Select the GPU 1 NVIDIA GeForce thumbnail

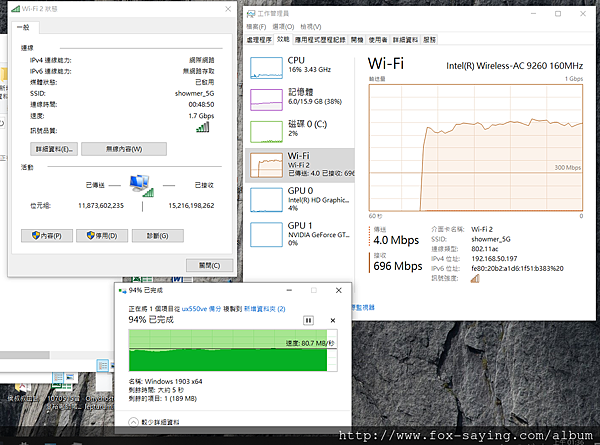tap(266, 235)
